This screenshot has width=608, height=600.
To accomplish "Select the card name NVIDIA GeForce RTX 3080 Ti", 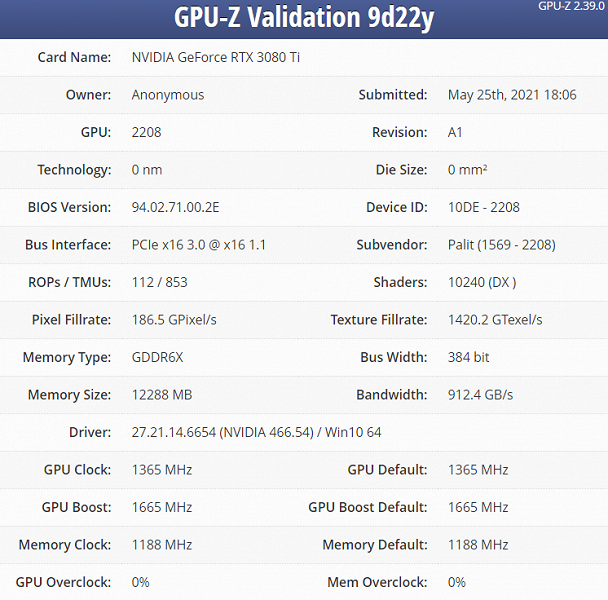I will pyautogui.click(x=216, y=57).
